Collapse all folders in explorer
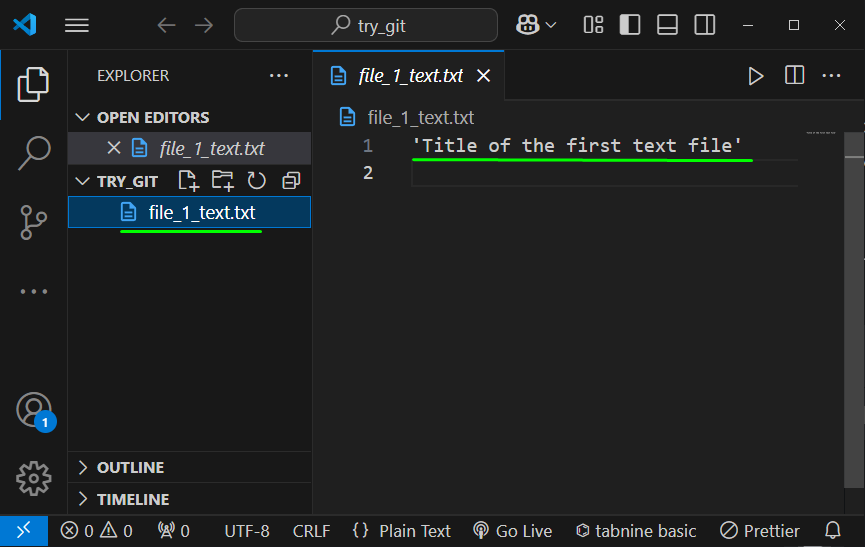This screenshot has height=547, width=865. [x=291, y=181]
